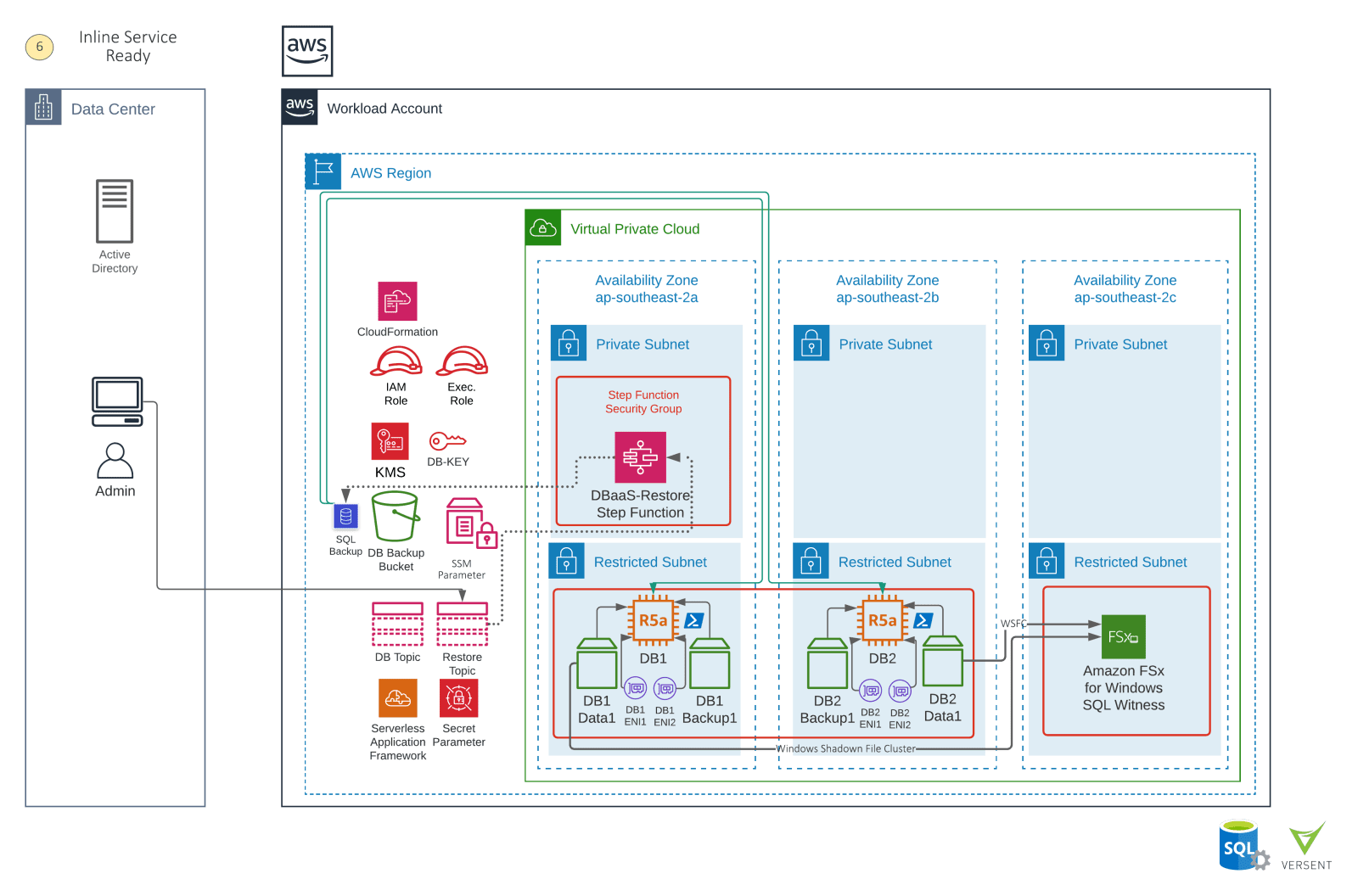Click the Admin user figure
This screenshot has width=1358, height=896.
(x=115, y=462)
